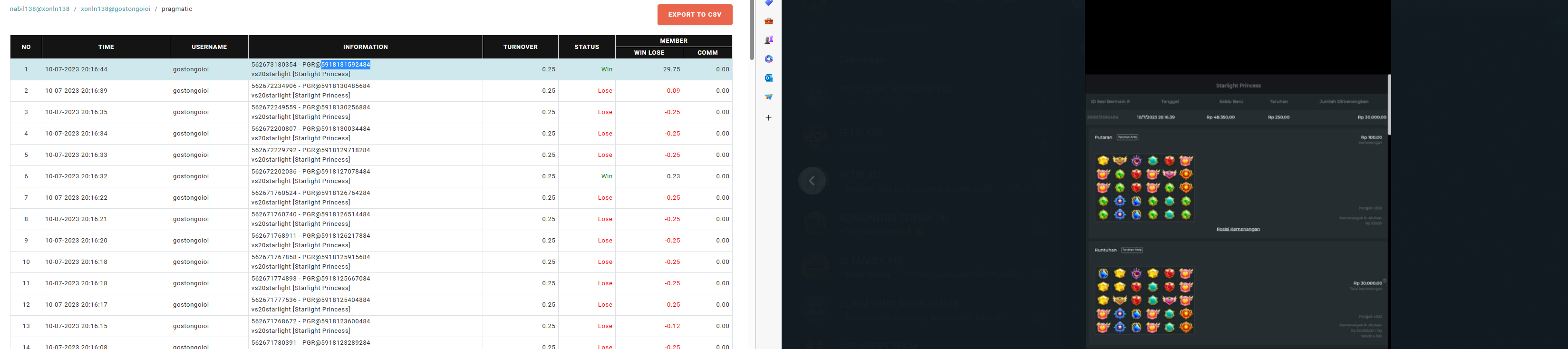Screen dimensions: 1568x349
Task: Open the shopping tag icon in sidebar
Action: (x=769, y=3)
